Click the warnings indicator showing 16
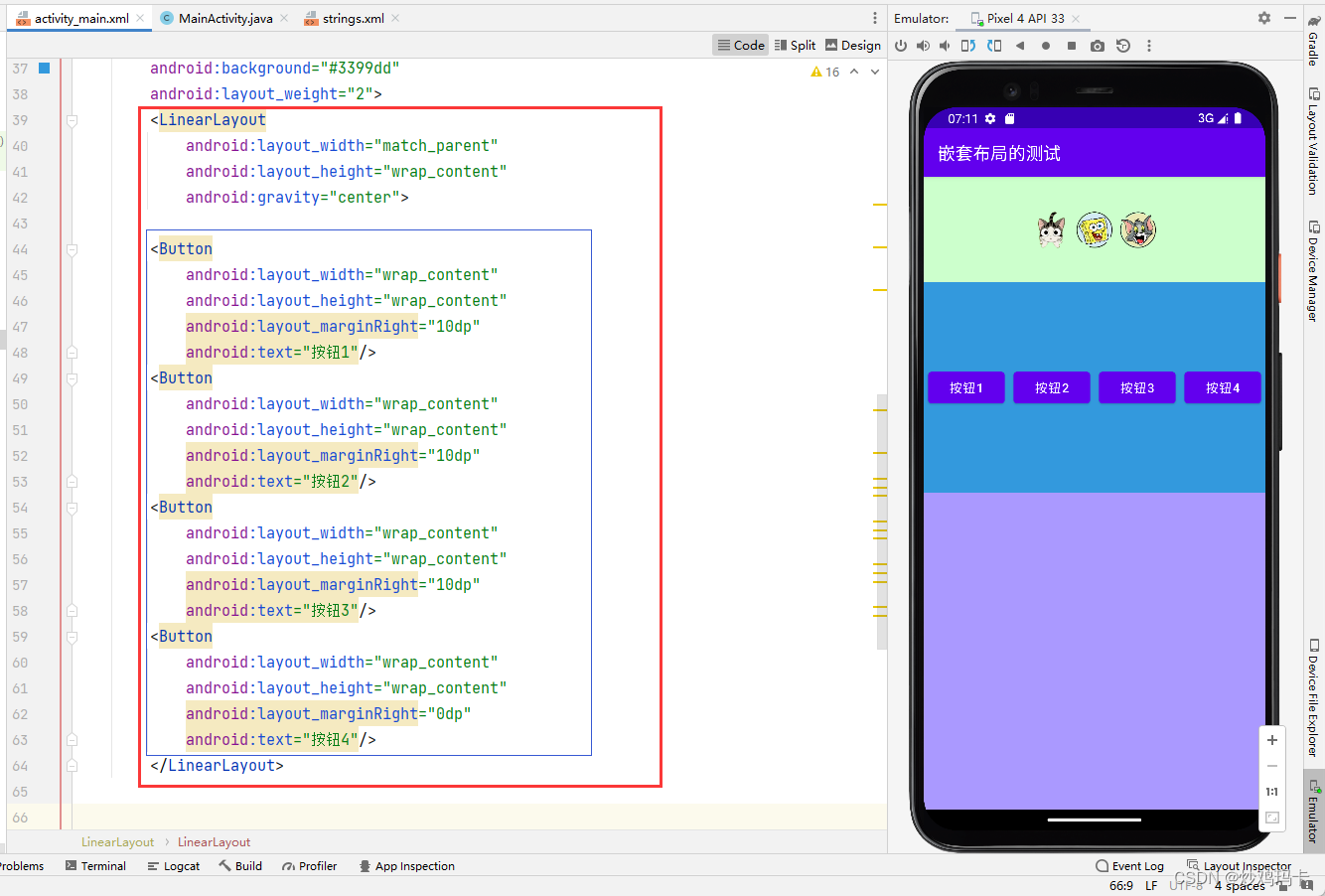The height and width of the screenshot is (896, 1325). 825,72
